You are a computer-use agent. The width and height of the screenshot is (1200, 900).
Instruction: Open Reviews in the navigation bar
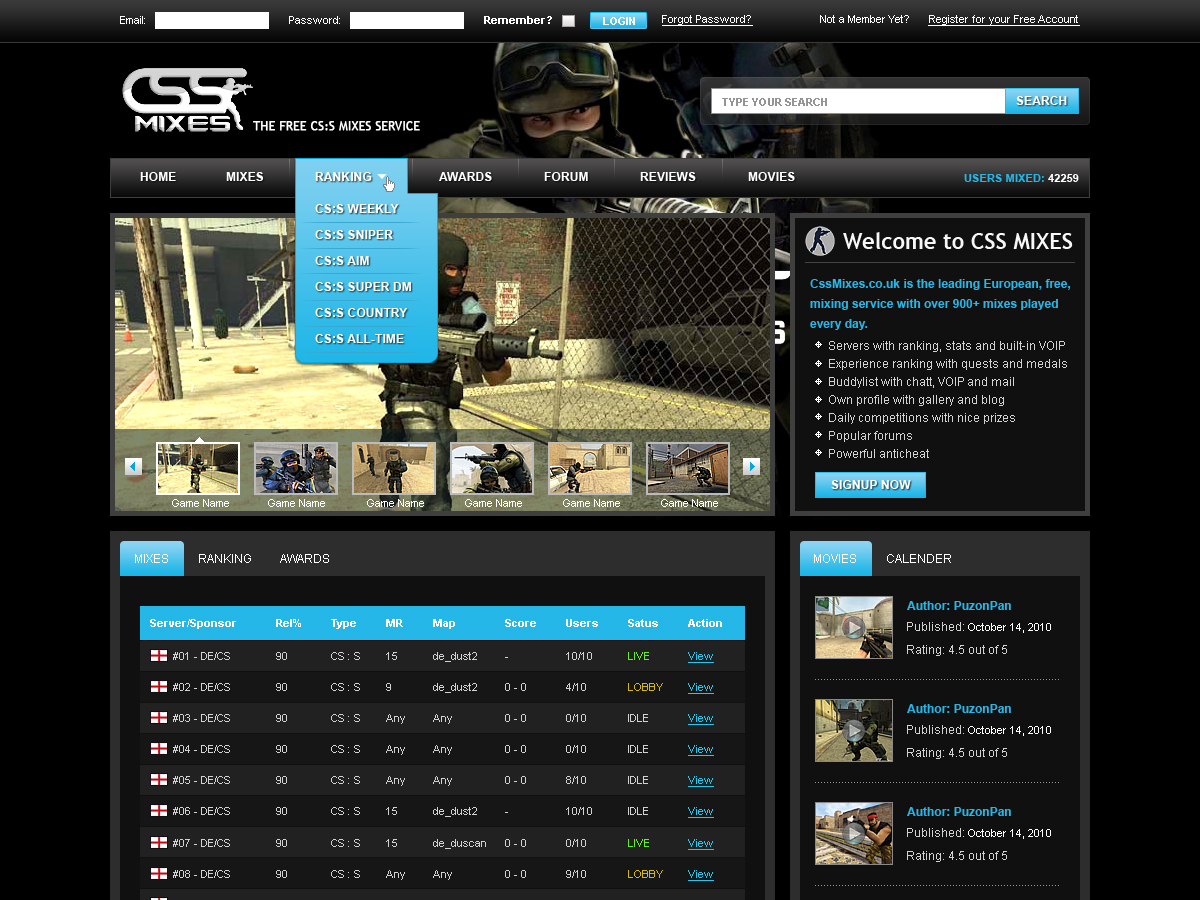tap(668, 177)
